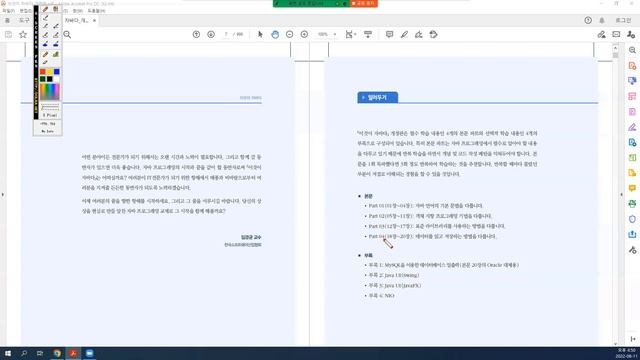Screen dimensions: 640x360
Task: Open Adobe Acrobat from the taskbar
Action: pyautogui.click(x=73, y=353)
